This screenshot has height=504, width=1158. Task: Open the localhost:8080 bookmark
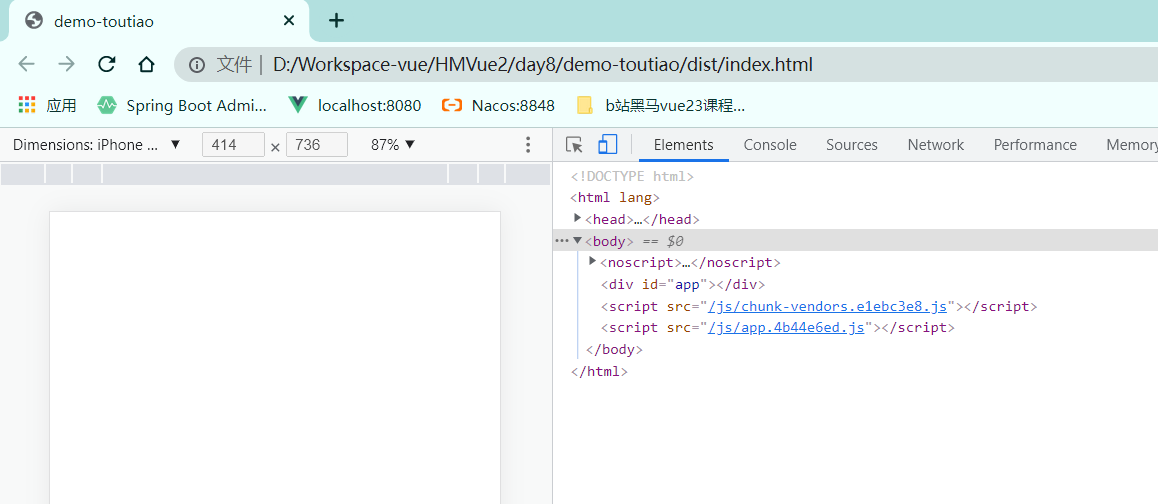354,105
